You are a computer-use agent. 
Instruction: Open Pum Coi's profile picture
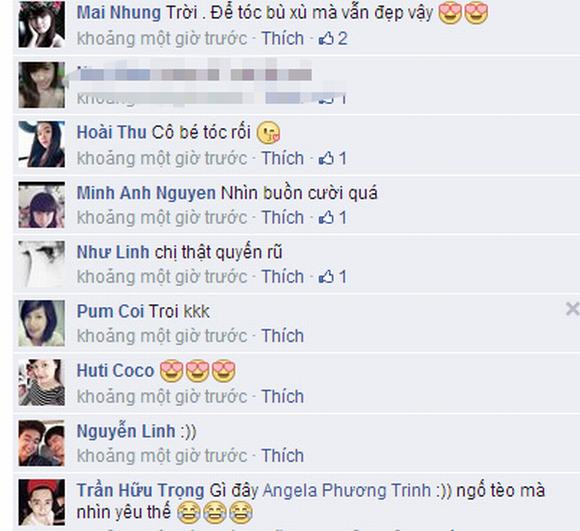42,323
